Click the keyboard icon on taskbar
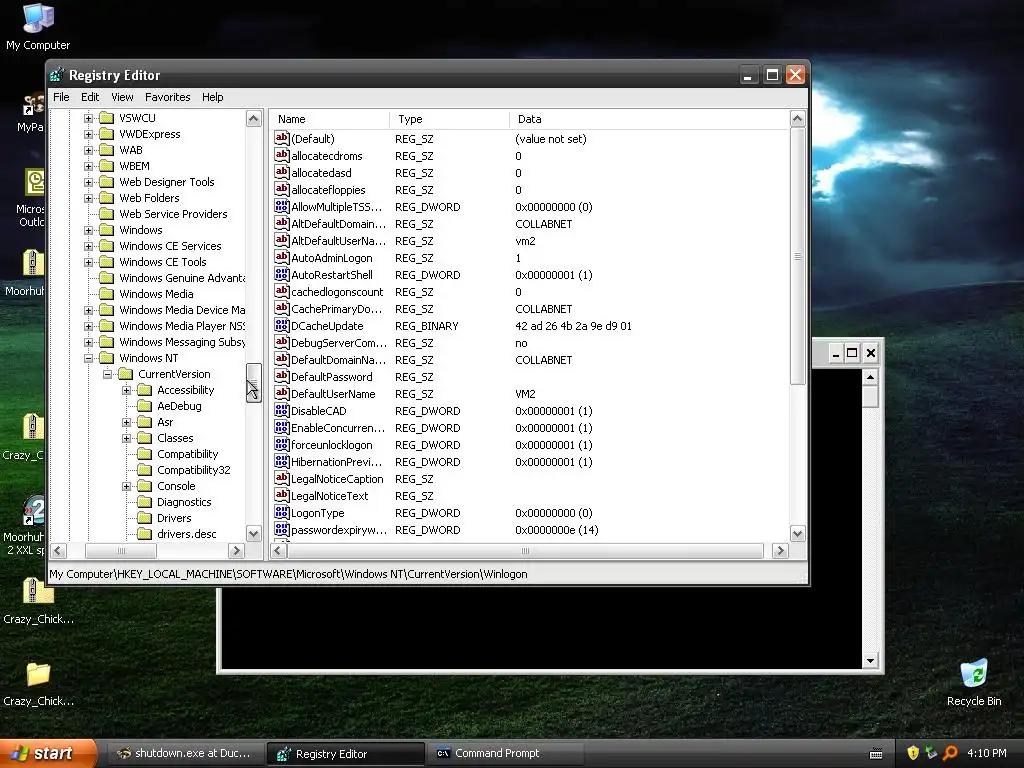Image resolution: width=1024 pixels, height=768 pixels. click(876, 754)
